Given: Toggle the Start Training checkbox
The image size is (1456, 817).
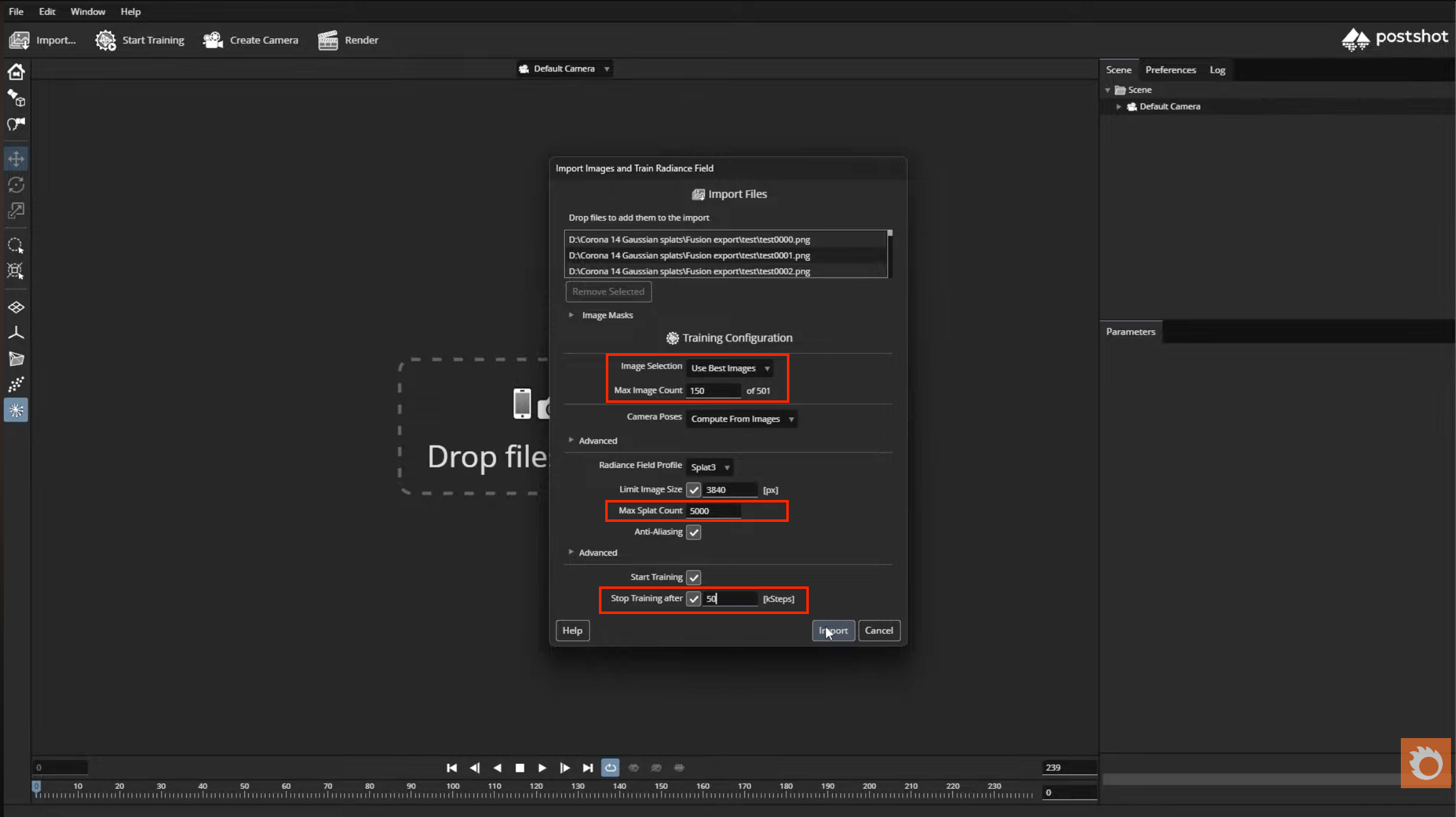Looking at the screenshot, I should click(694, 577).
